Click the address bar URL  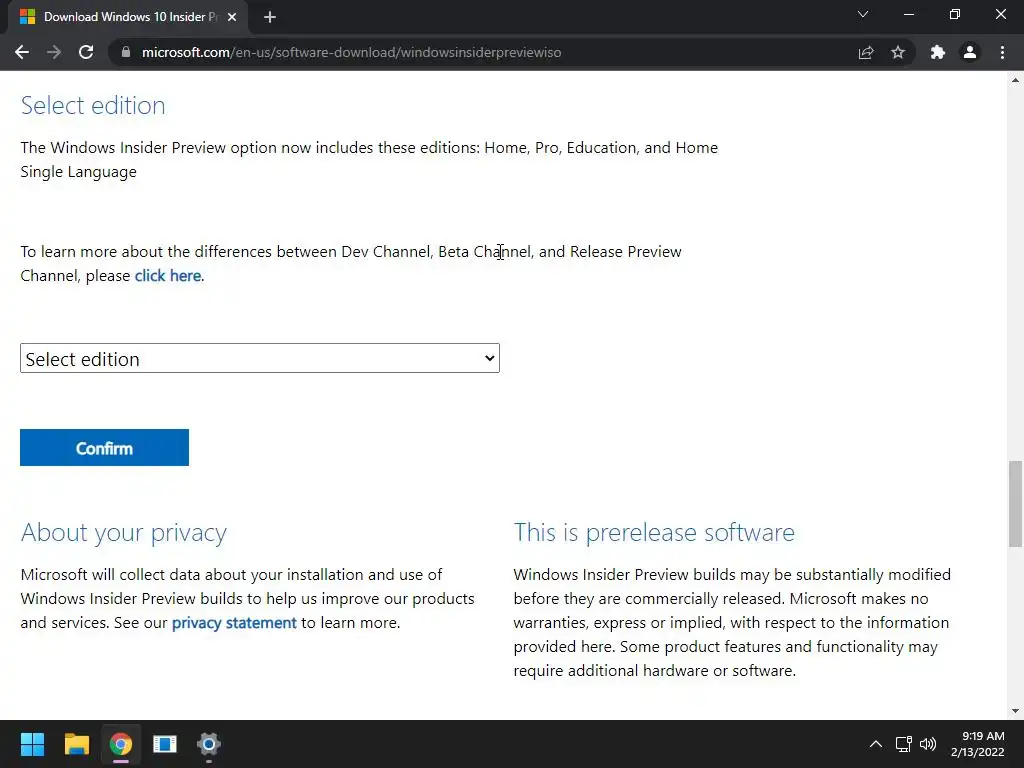(351, 52)
